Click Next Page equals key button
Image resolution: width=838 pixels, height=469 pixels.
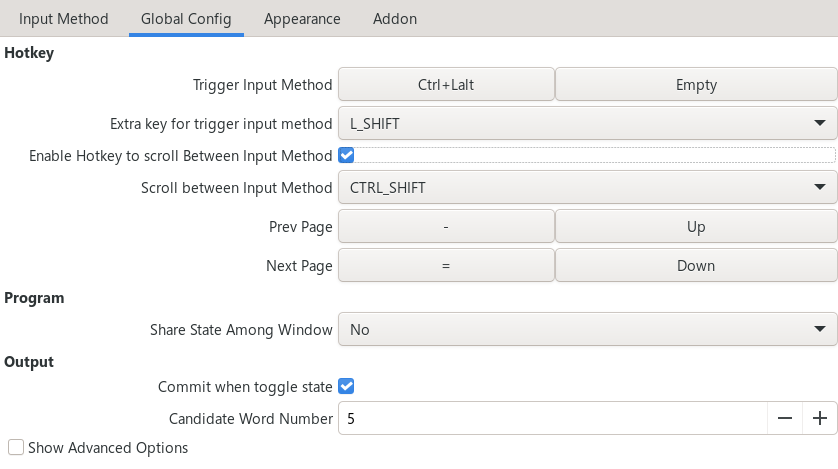click(446, 266)
